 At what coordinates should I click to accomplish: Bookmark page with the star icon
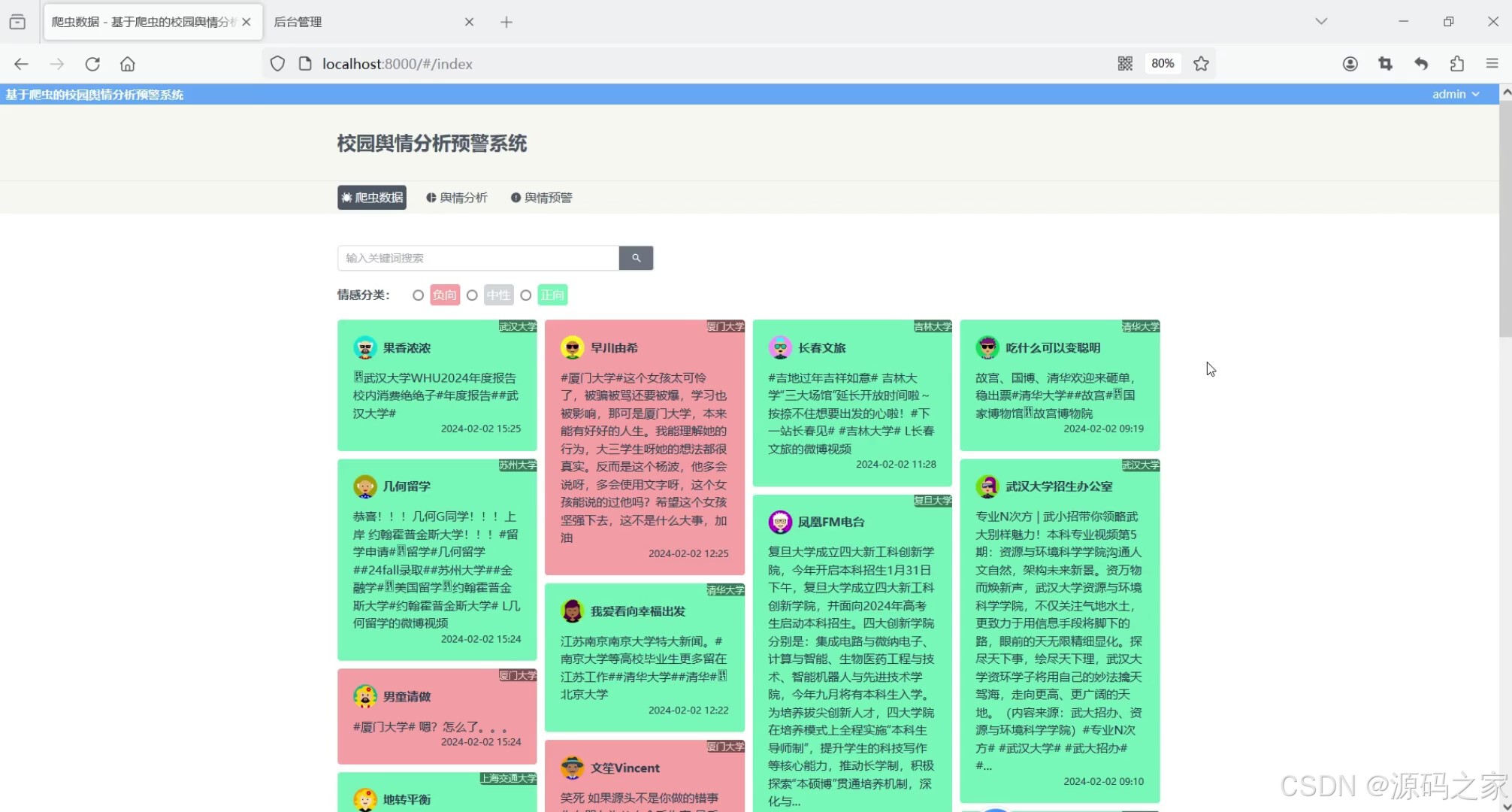coord(1201,64)
